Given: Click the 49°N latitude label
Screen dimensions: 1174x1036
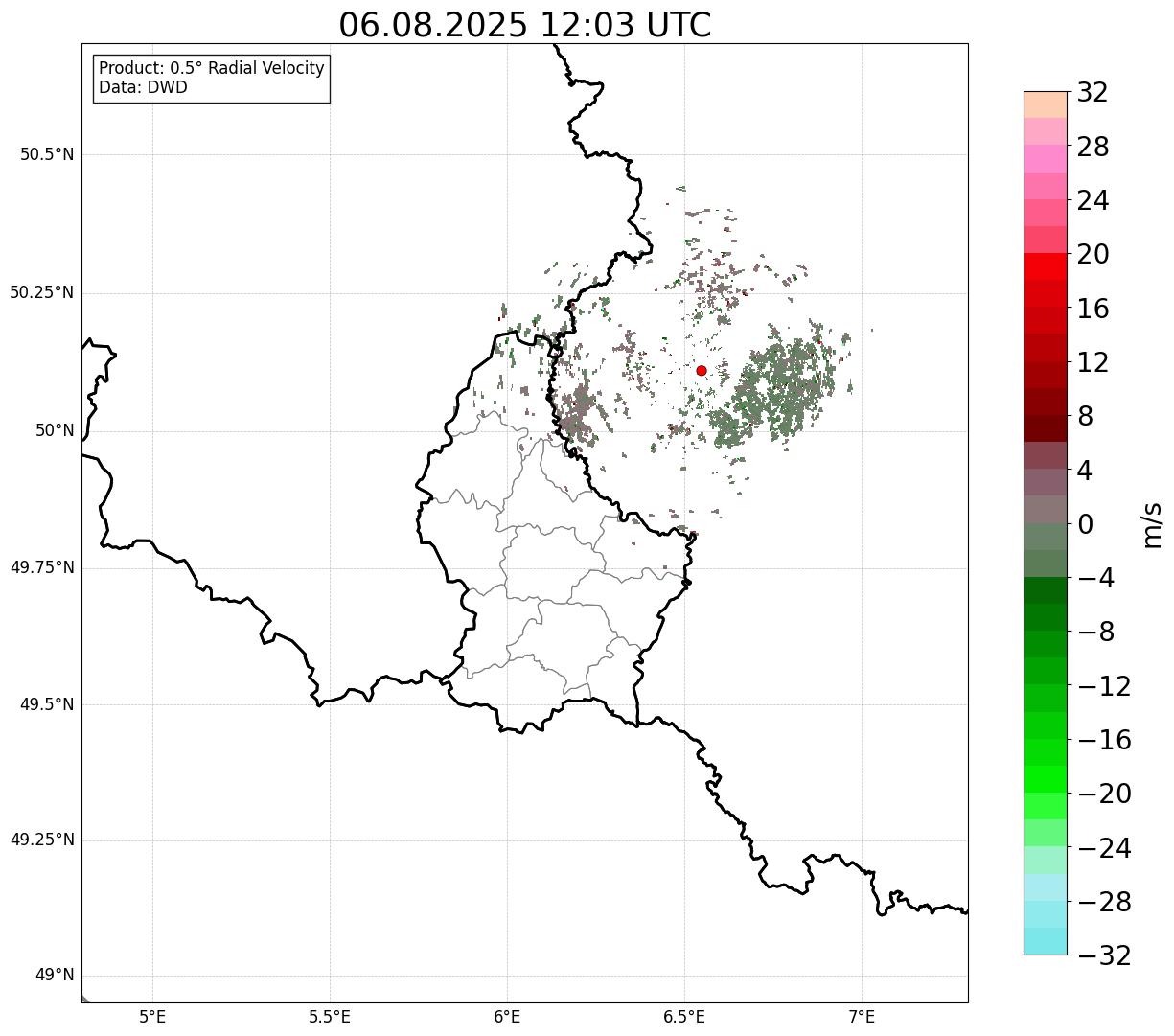Looking at the screenshot, I should pos(55,976).
